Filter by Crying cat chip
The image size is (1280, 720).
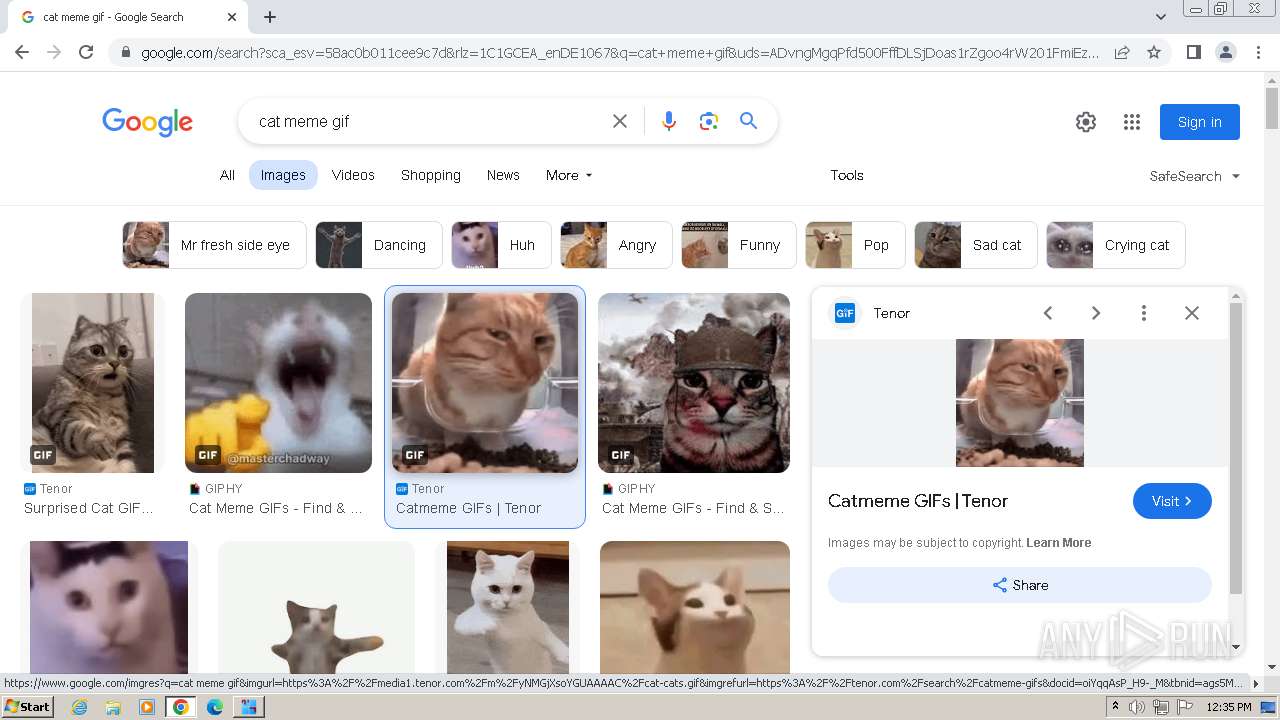(x=1116, y=245)
